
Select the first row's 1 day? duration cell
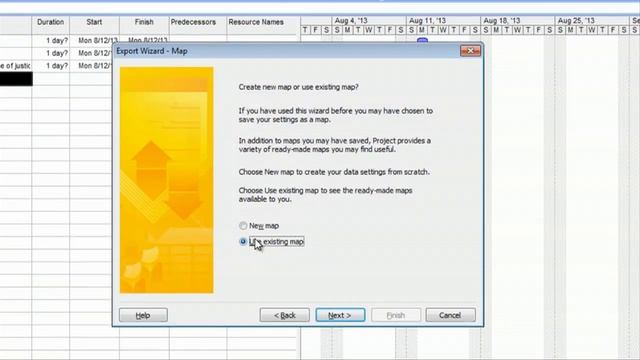coord(51,41)
